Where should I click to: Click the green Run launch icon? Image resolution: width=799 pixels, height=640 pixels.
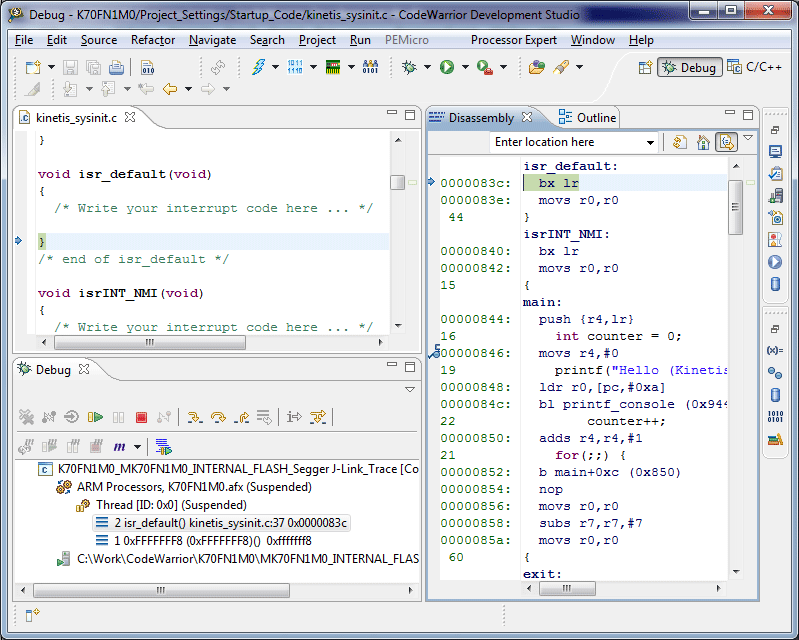click(447, 67)
